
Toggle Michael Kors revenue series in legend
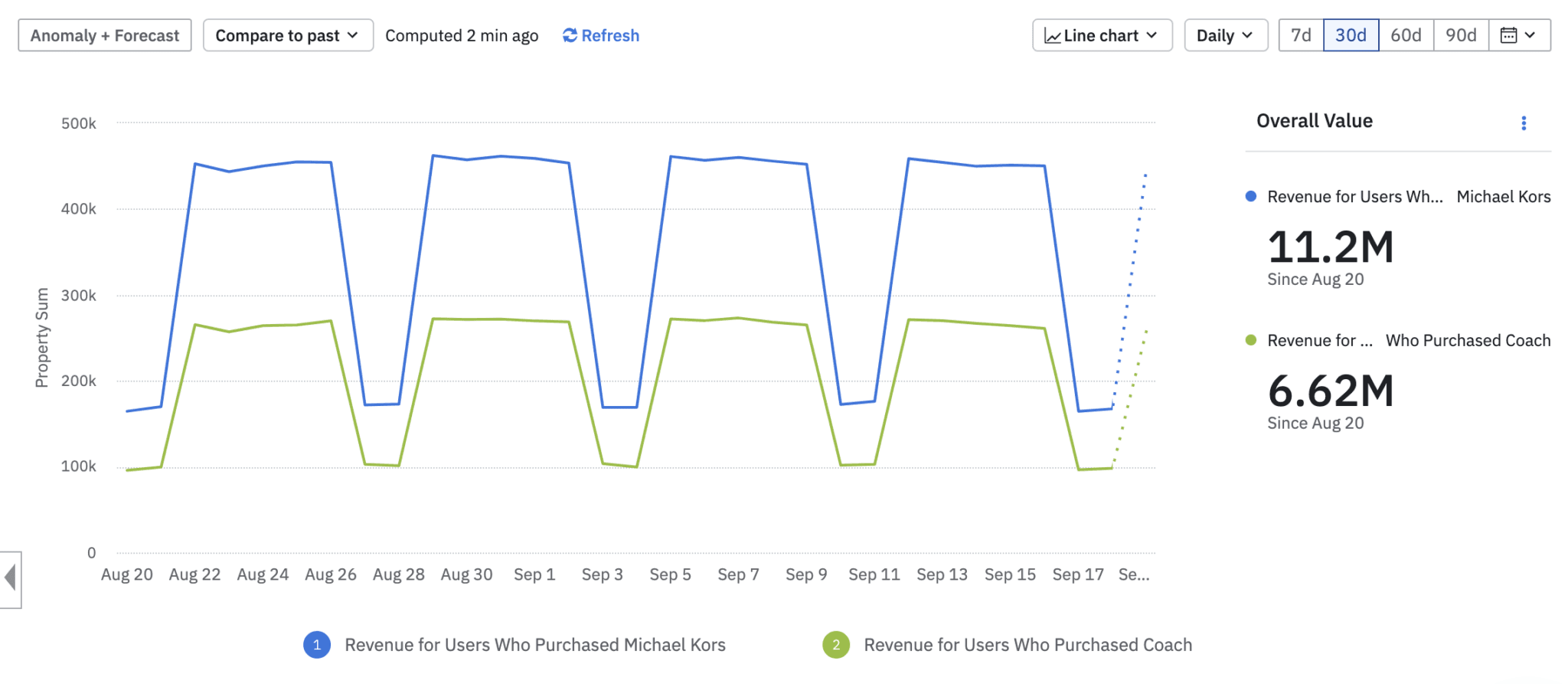(534, 645)
